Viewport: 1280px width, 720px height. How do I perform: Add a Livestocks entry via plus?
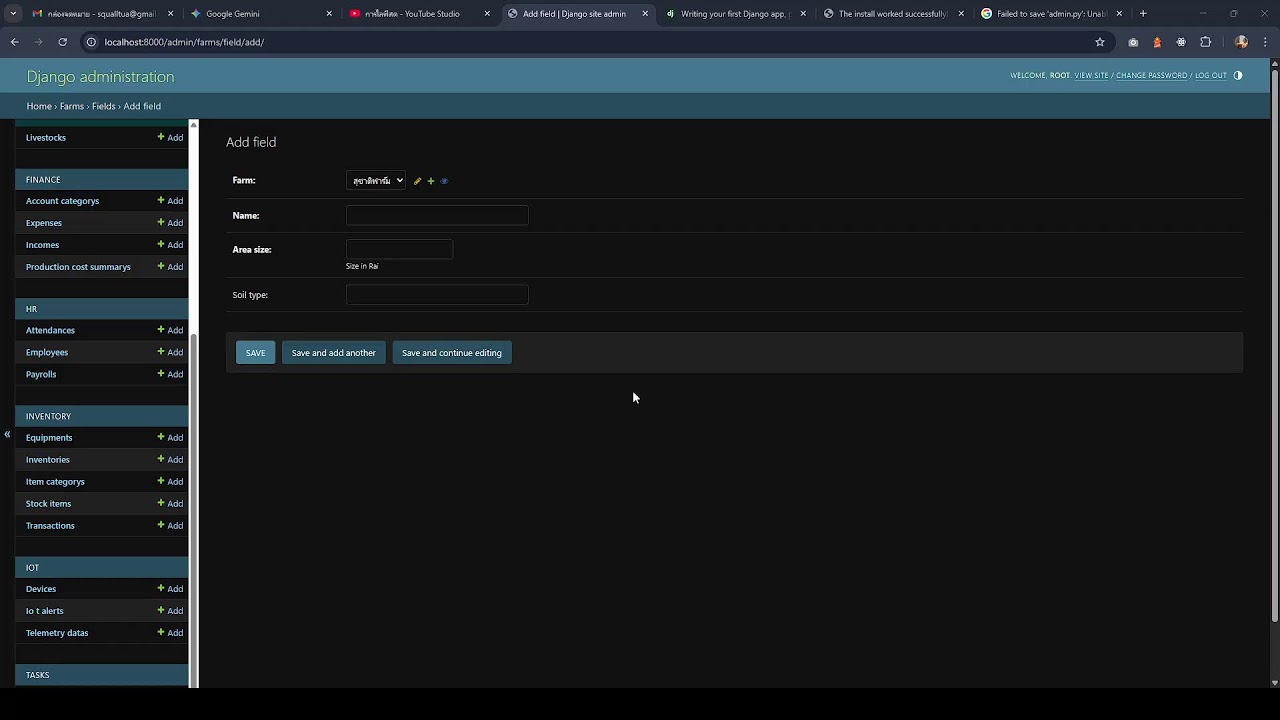point(170,137)
